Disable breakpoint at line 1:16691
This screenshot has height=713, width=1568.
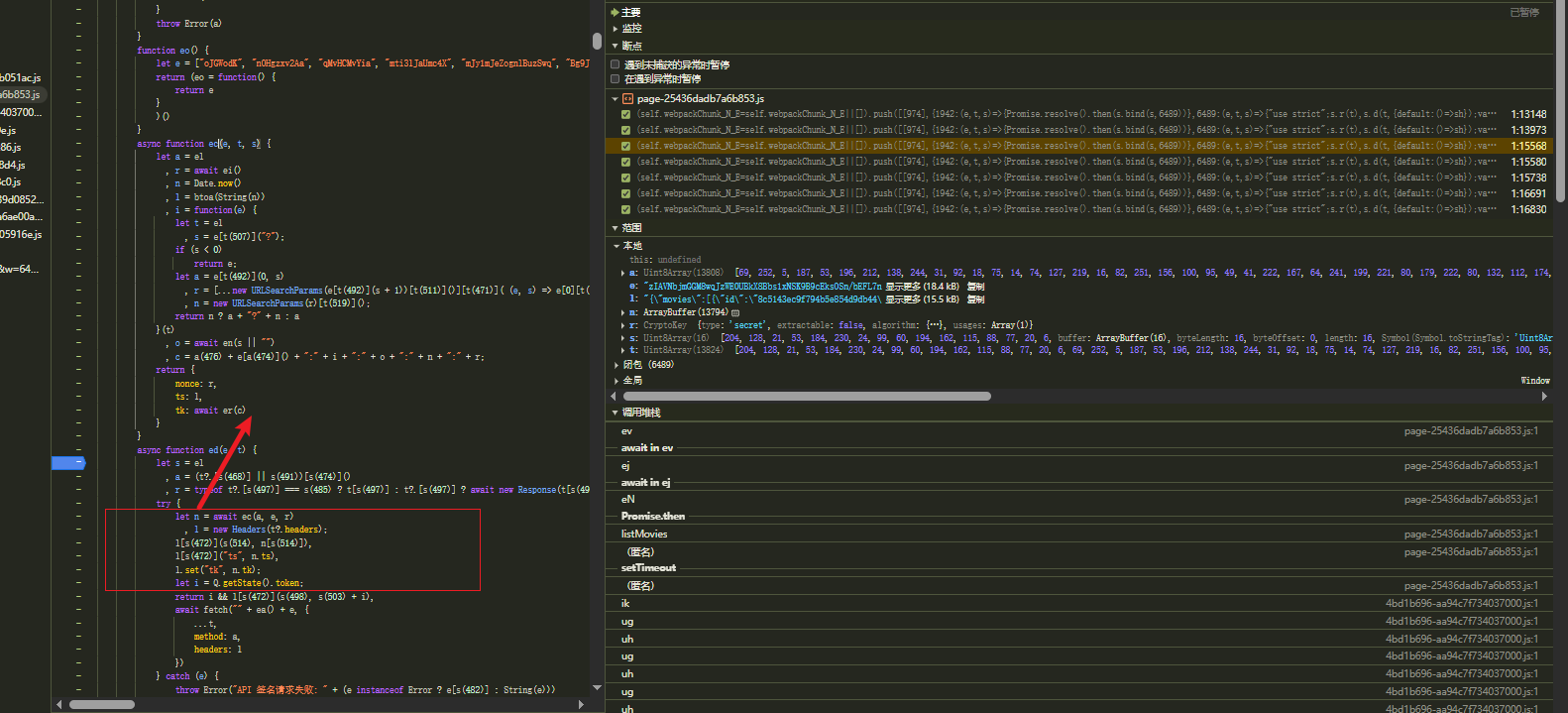625,193
